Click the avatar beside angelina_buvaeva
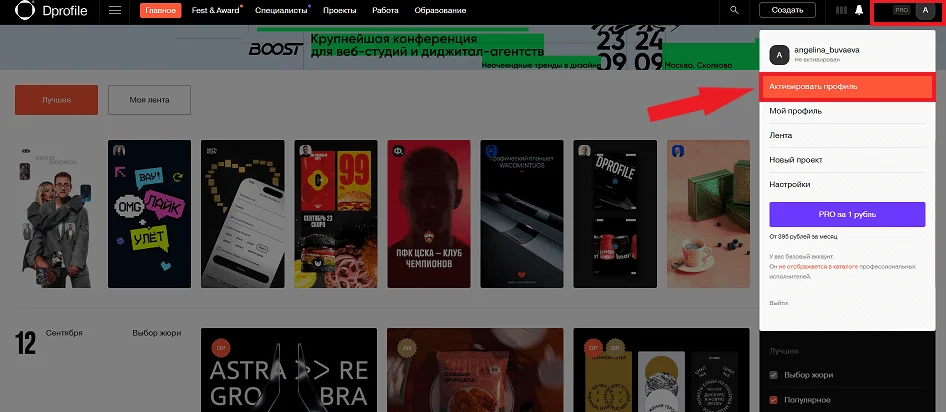The height and width of the screenshot is (412, 946). pyautogui.click(x=779, y=55)
